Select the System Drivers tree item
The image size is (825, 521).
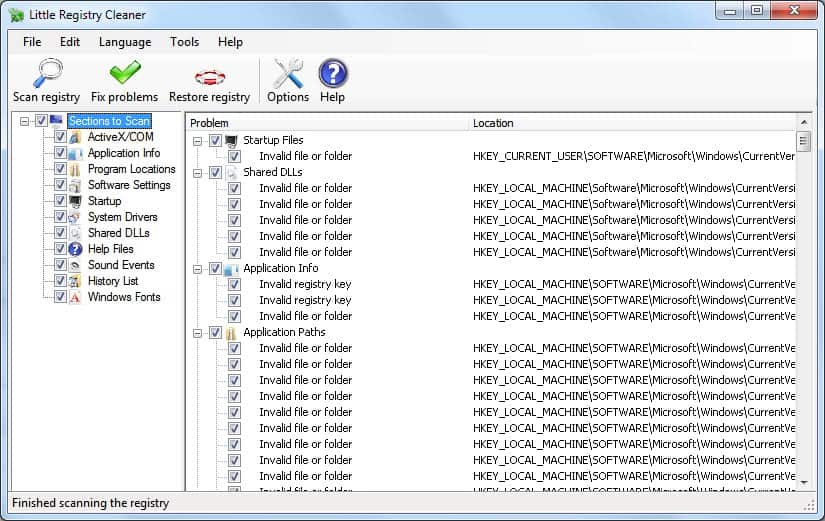[x=122, y=217]
